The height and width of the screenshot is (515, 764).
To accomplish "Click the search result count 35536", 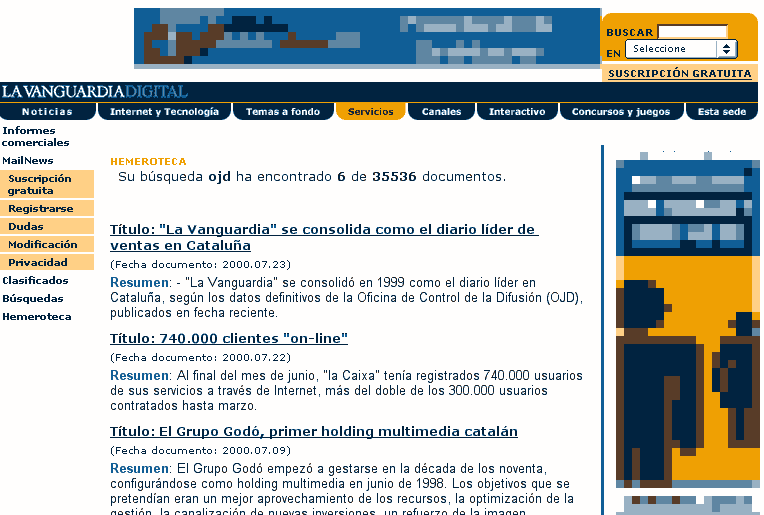I will pos(394,176).
